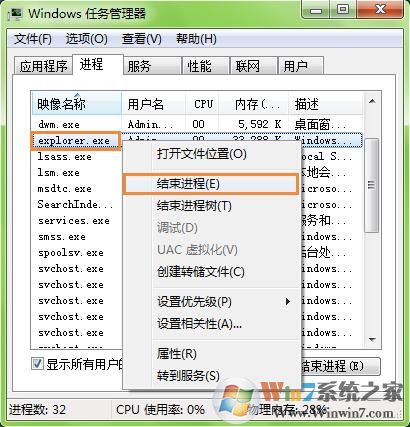Image resolution: width=410 pixels, height=427 pixels.
Task: Choose 打开文件位置(O) in context menu
Action: [212, 154]
